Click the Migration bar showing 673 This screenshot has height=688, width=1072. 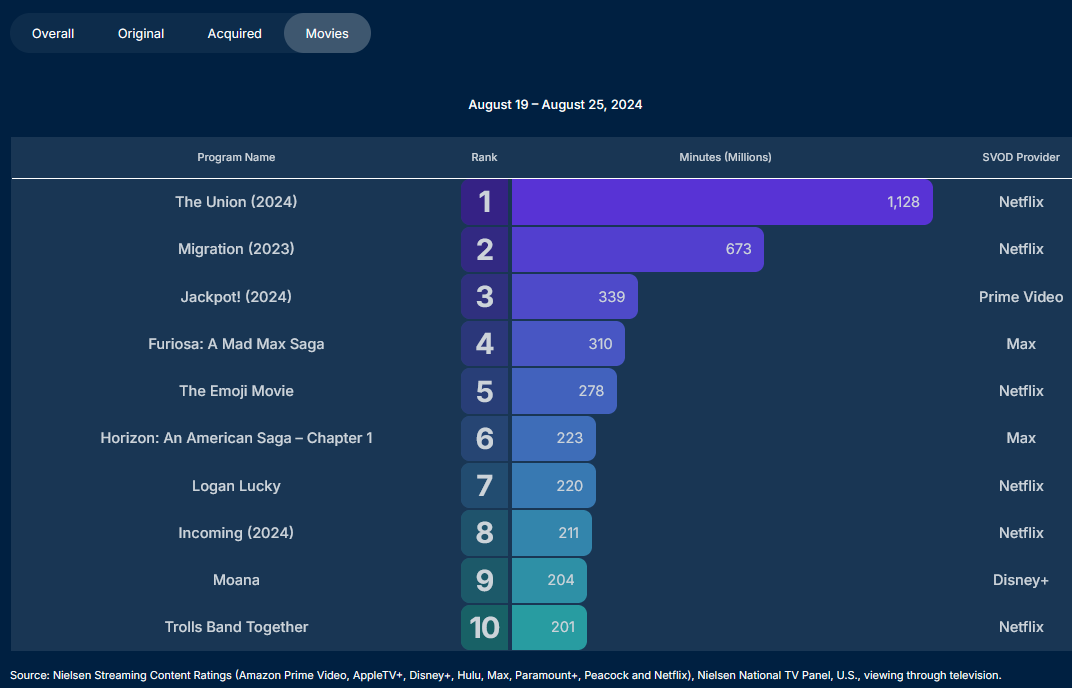click(x=637, y=249)
